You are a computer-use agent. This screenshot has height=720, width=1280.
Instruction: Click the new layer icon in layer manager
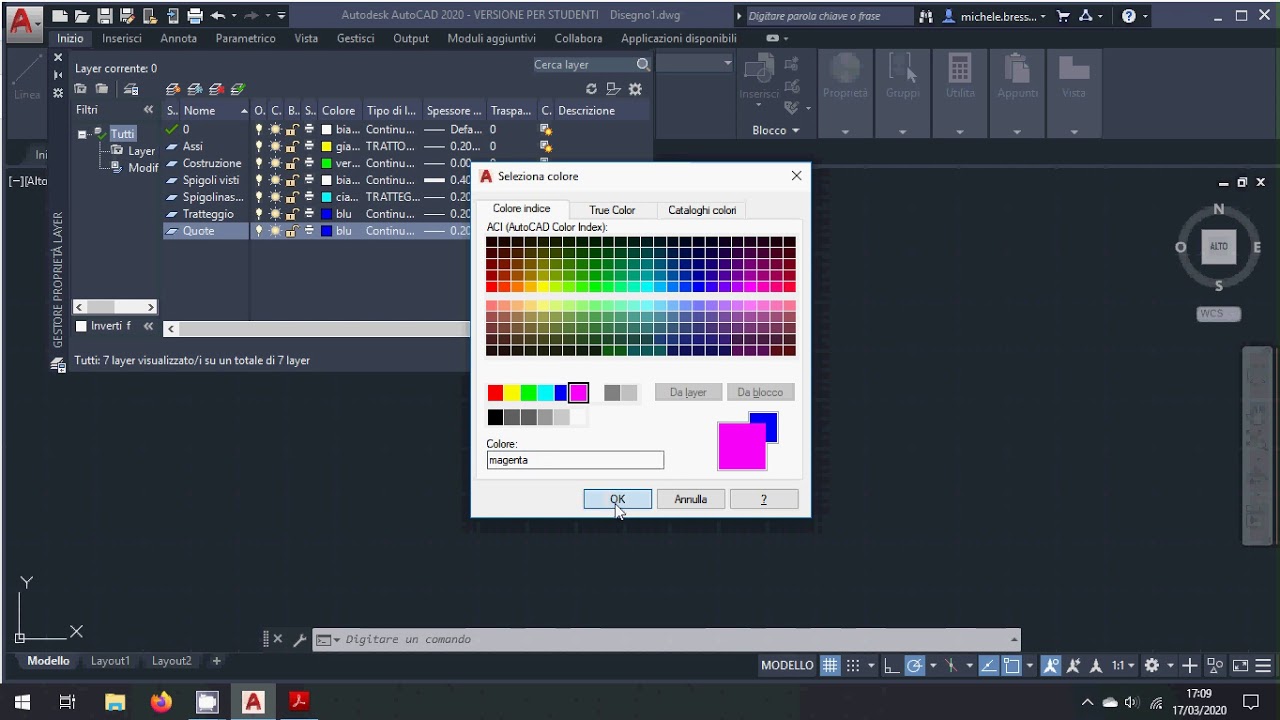pos(173,89)
